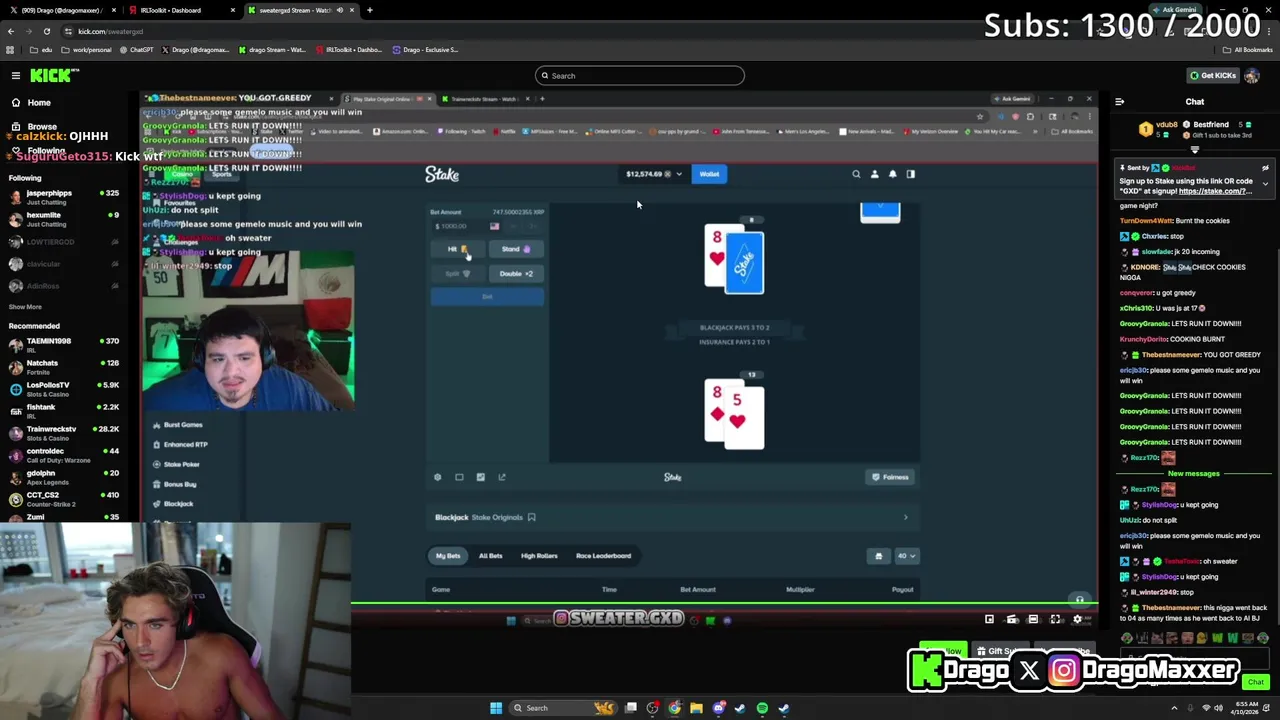Click the Kick search field
This screenshot has width=1280, height=720.
[640, 76]
